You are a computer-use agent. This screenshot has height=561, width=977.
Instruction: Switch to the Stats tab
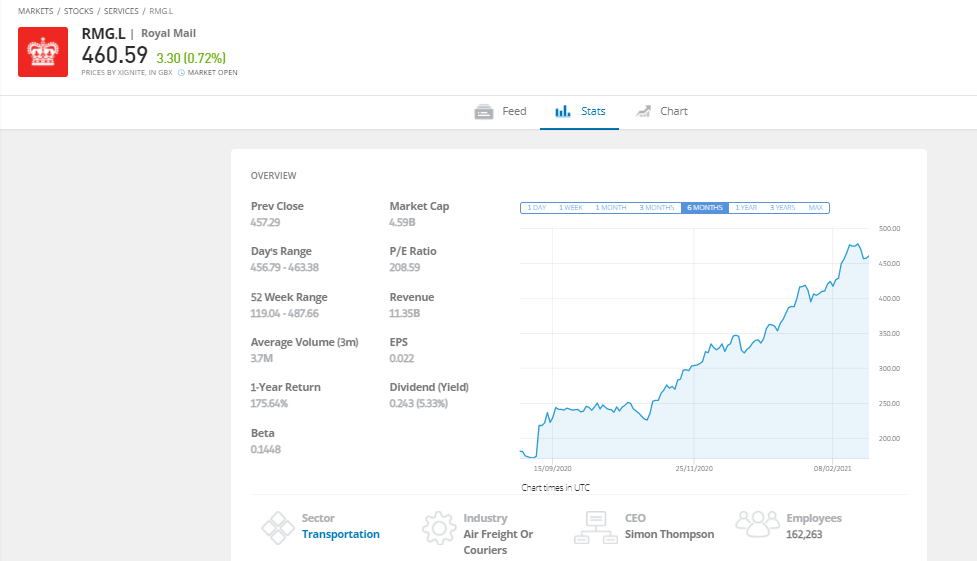click(579, 112)
